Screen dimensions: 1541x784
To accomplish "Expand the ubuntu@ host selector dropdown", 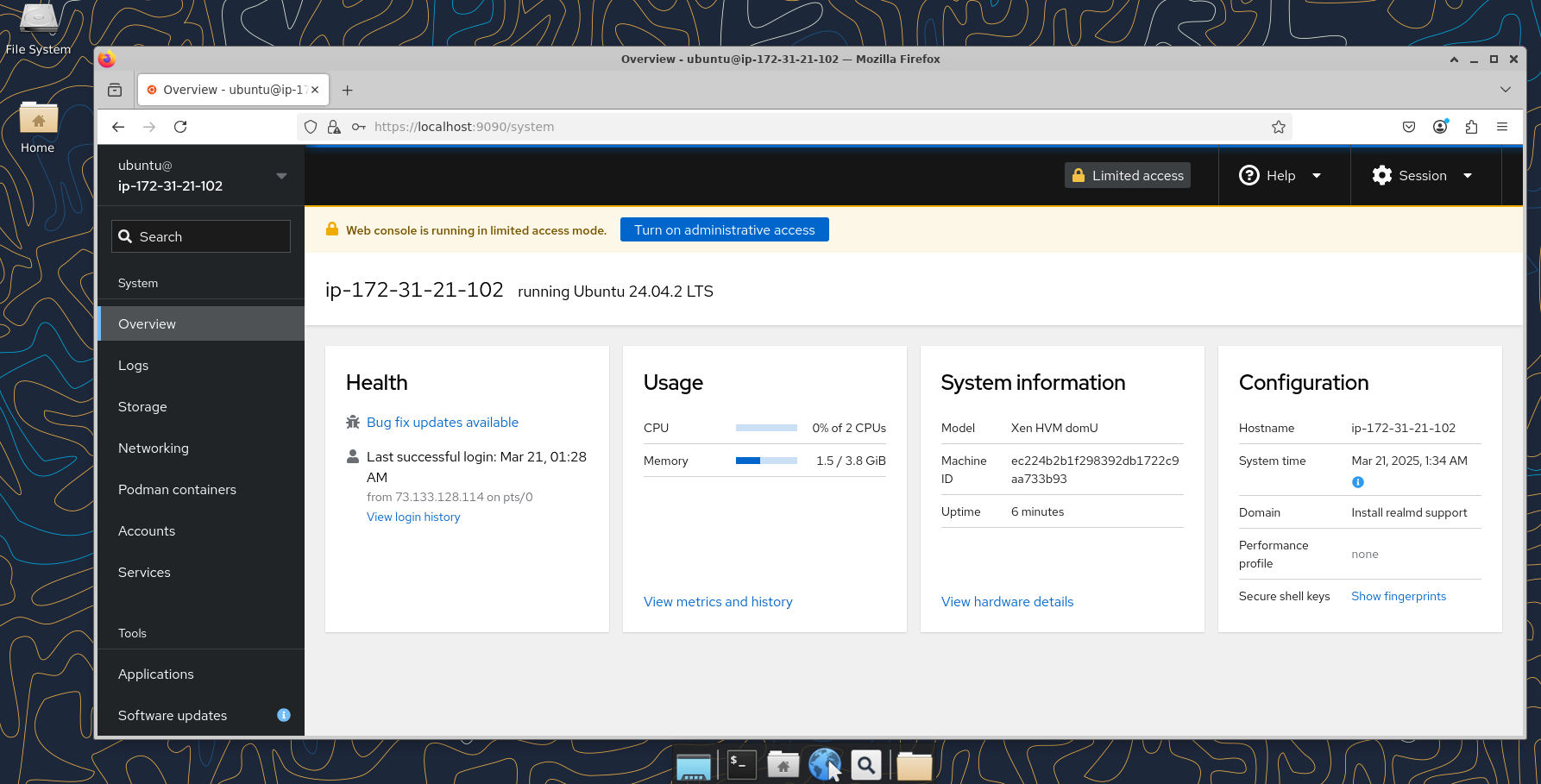I will pos(281,176).
